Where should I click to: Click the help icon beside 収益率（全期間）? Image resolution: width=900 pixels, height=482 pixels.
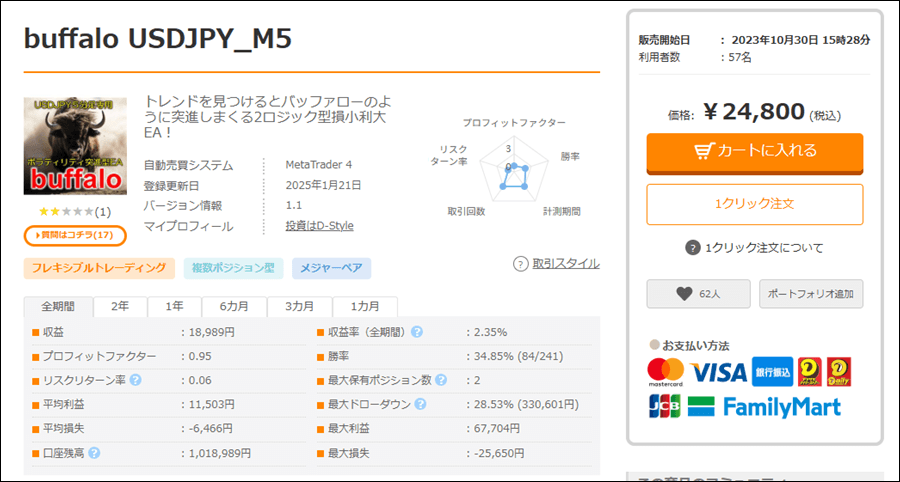[417, 332]
